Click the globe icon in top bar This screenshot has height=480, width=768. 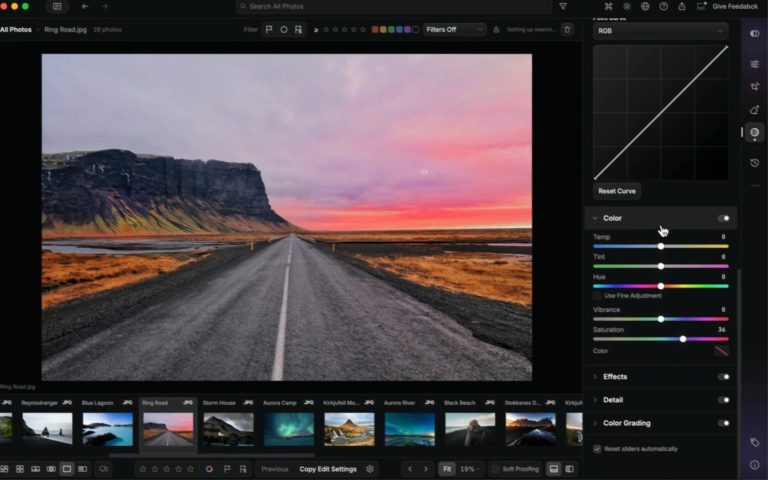tap(645, 6)
